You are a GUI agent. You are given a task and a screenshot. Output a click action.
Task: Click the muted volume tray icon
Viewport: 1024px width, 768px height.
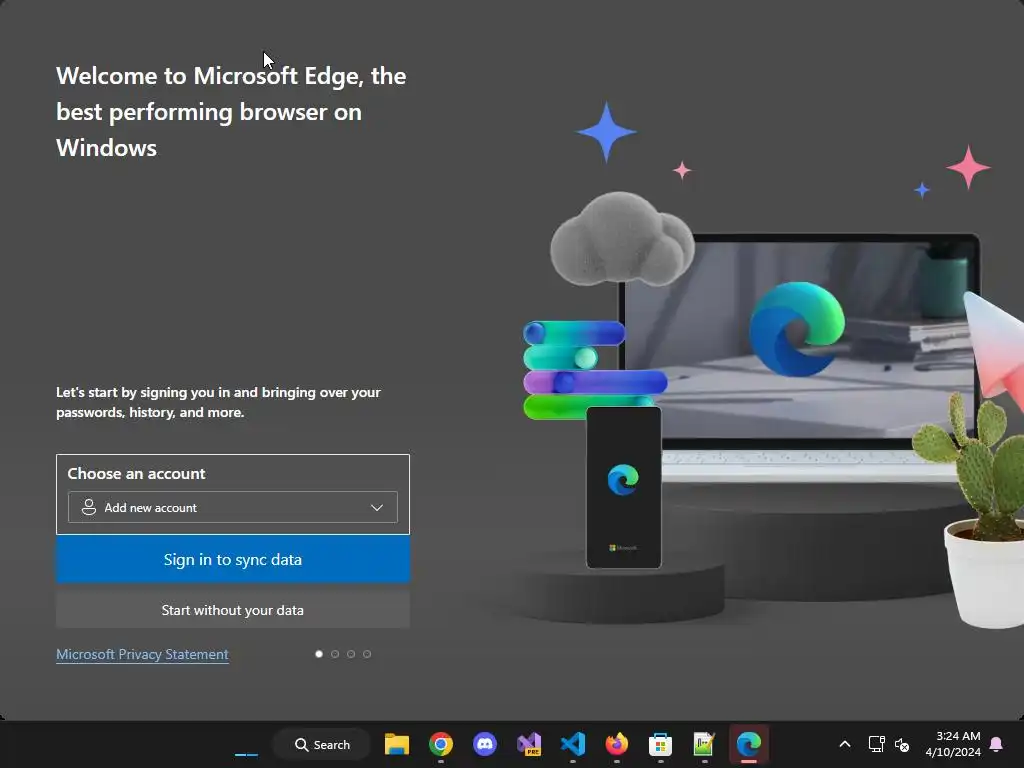[x=902, y=744]
